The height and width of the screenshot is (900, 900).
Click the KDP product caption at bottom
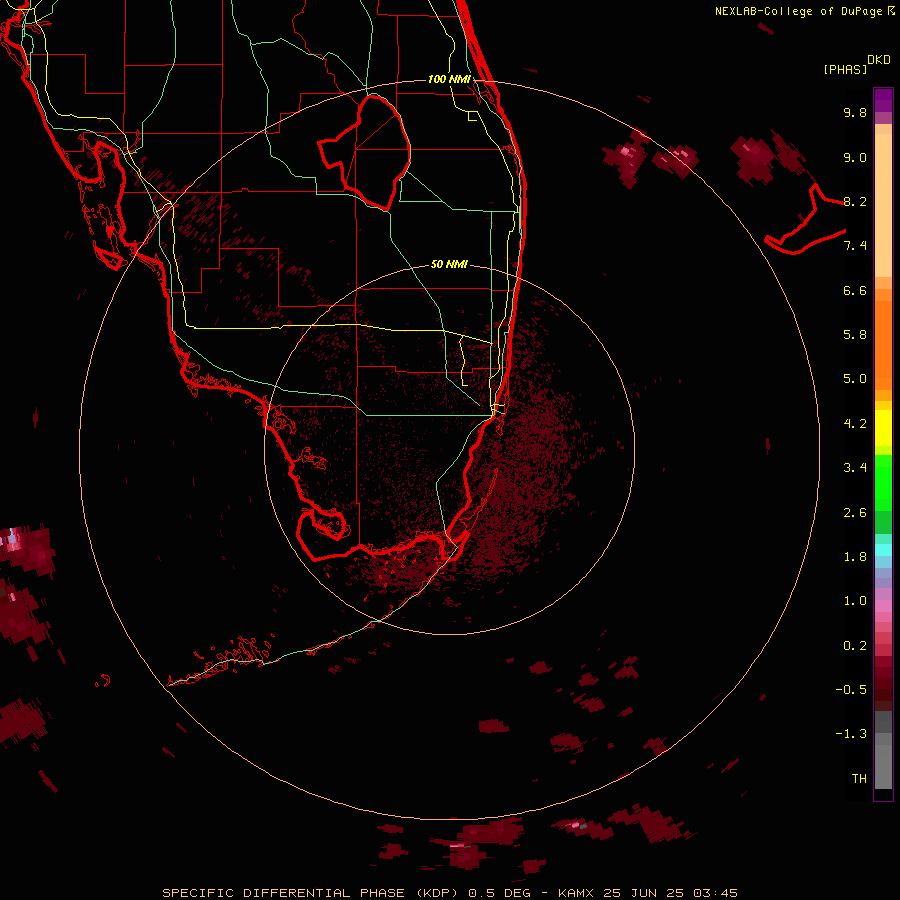click(x=449, y=893)
